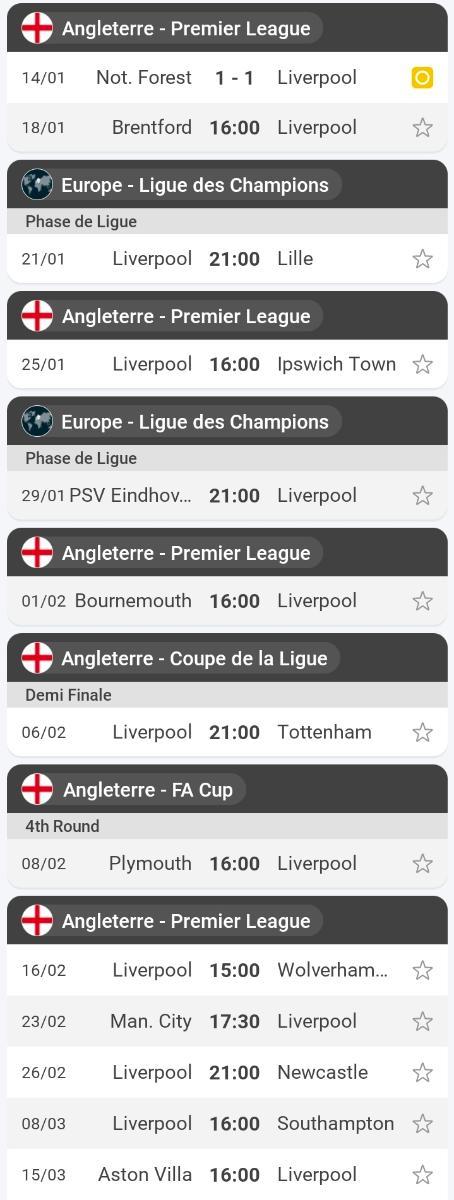The height and width of the screenshot is (1200, 454).
Task: Open the first Angleterre - Premier League header
Action: point(227,28)
